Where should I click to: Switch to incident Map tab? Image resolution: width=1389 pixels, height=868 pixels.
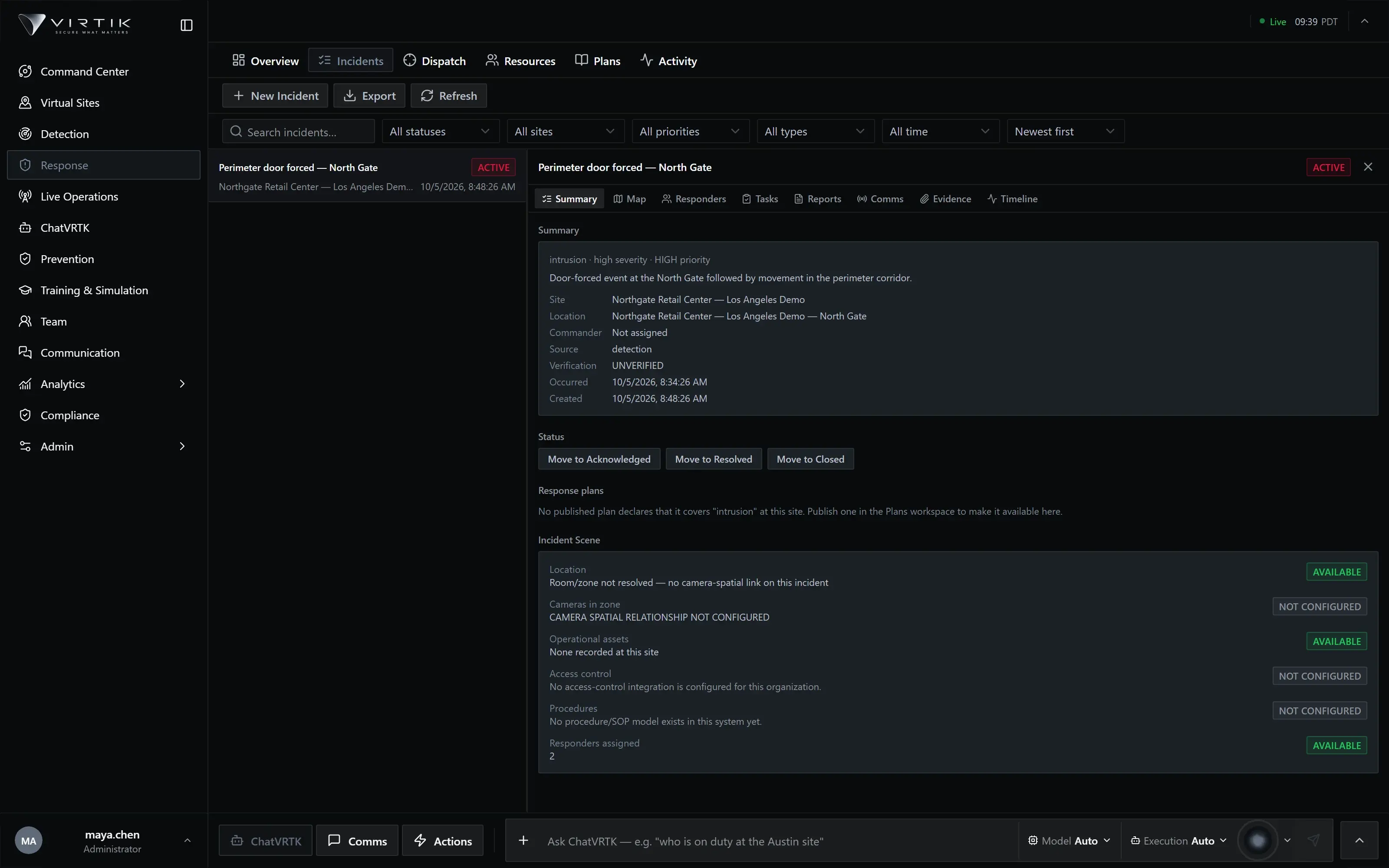630,199
